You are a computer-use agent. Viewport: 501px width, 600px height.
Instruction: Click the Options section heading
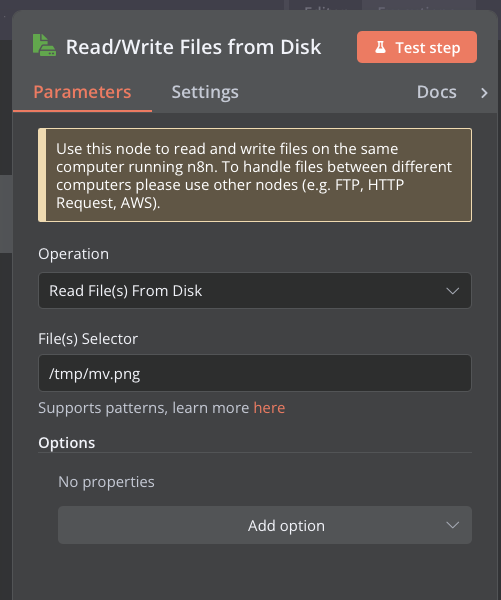coord(67,443)
